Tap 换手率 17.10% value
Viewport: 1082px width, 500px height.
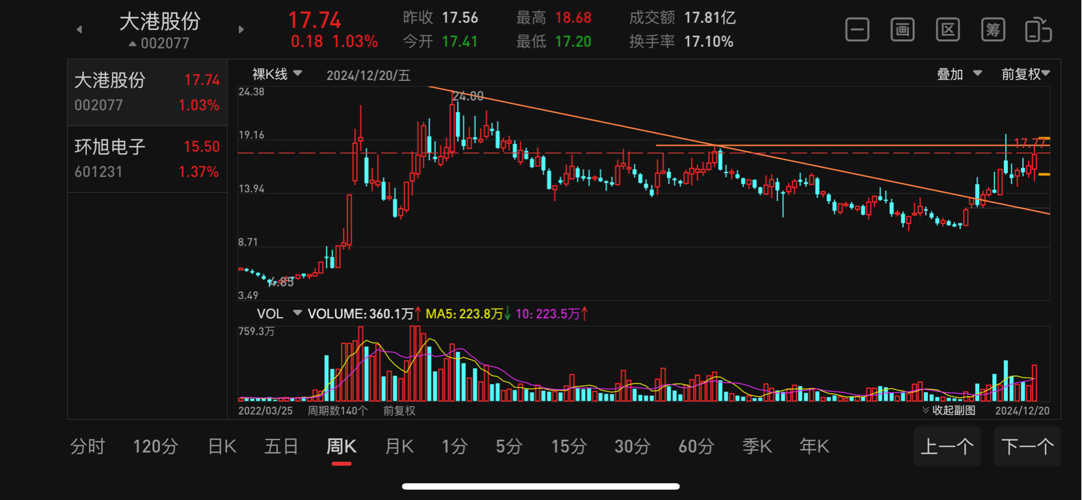point(709,41)
